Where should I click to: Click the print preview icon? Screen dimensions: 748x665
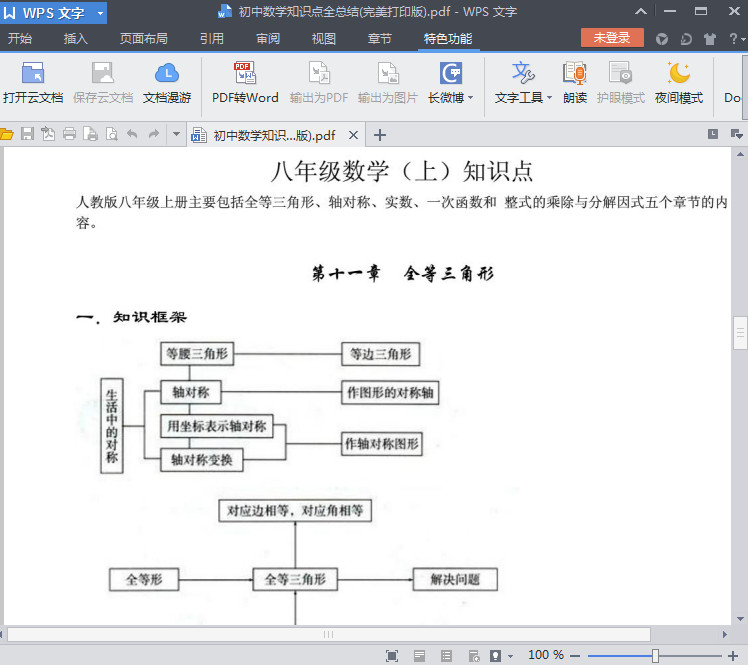tap(112, 135)
